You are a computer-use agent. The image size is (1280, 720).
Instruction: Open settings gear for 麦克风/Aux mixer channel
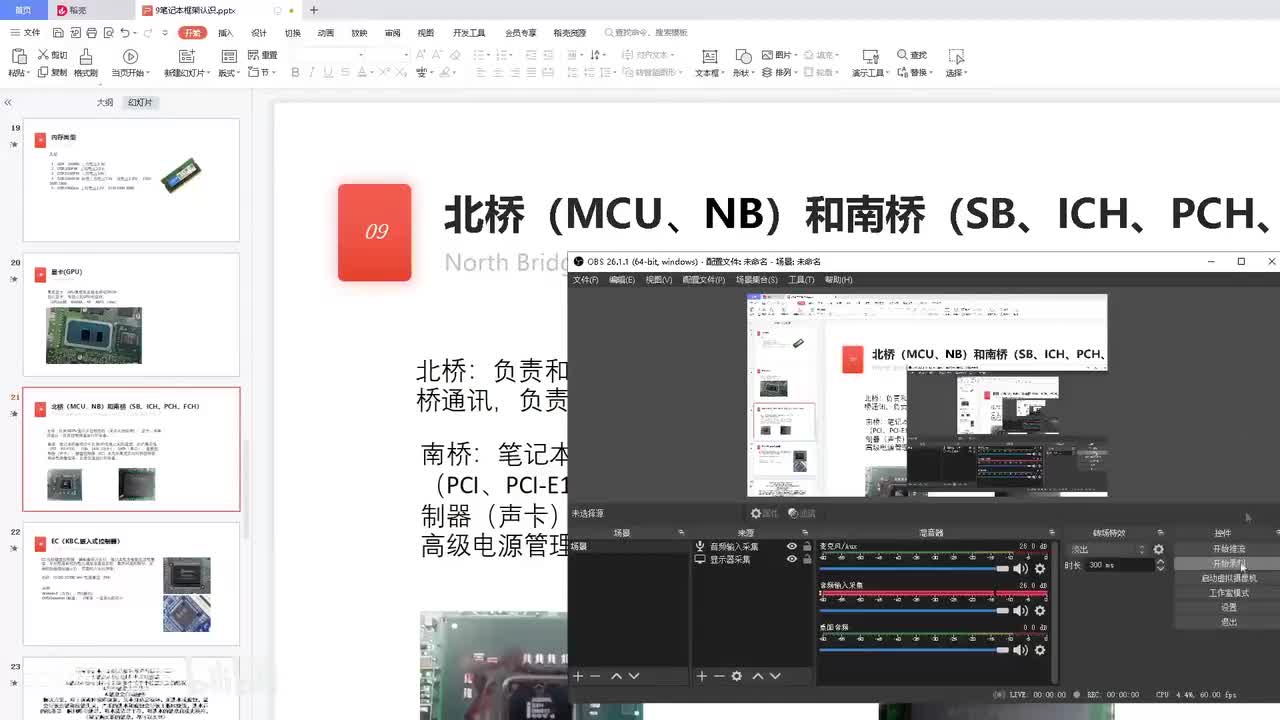pos(1040,569)
